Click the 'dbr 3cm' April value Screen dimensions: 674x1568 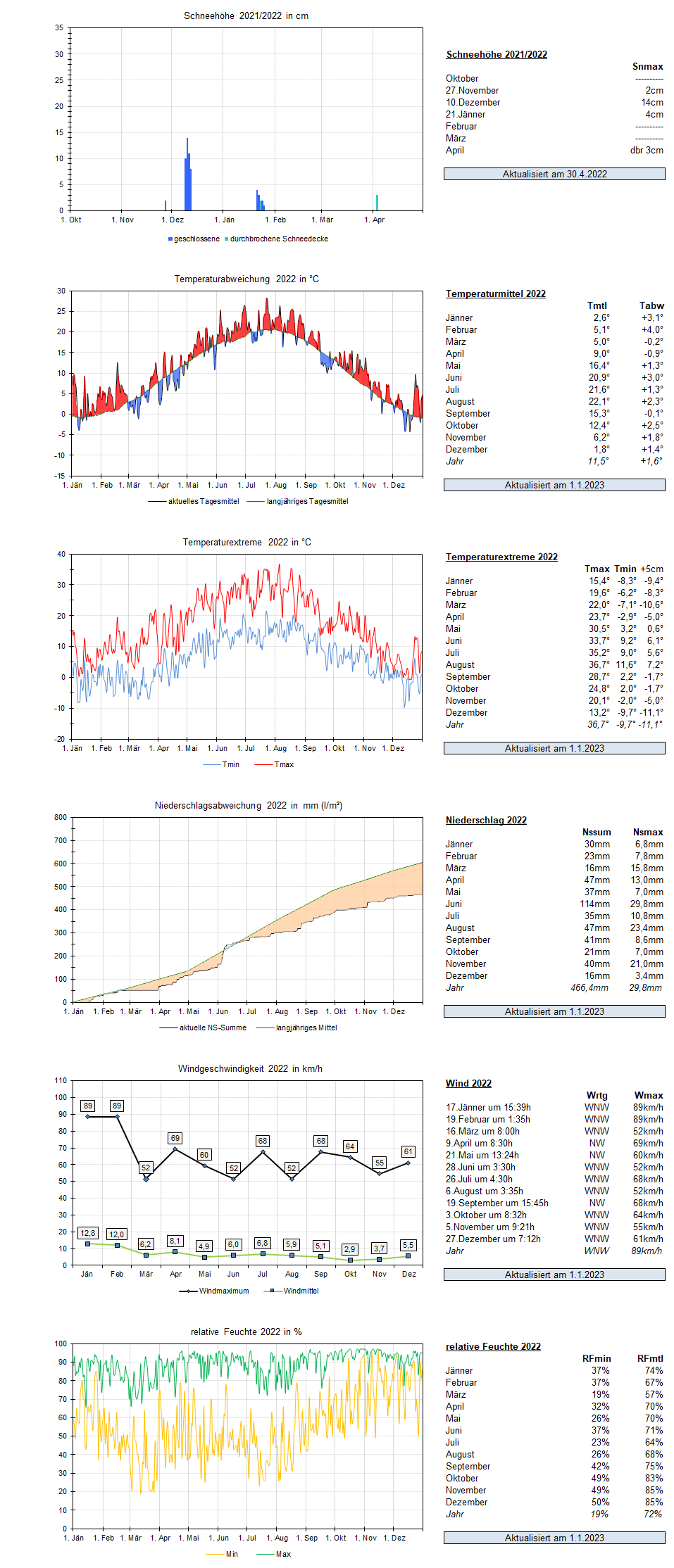(x=647, y=150)
